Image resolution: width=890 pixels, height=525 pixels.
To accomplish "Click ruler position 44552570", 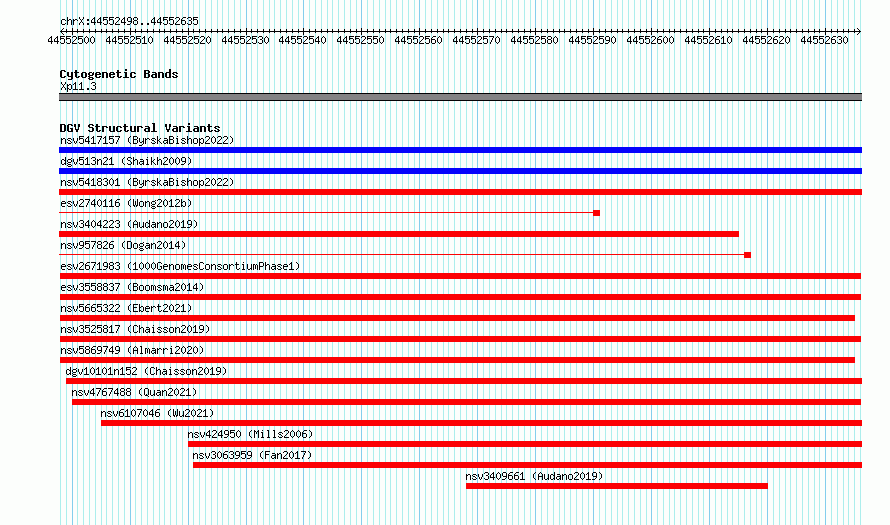I will coord(476,40).
